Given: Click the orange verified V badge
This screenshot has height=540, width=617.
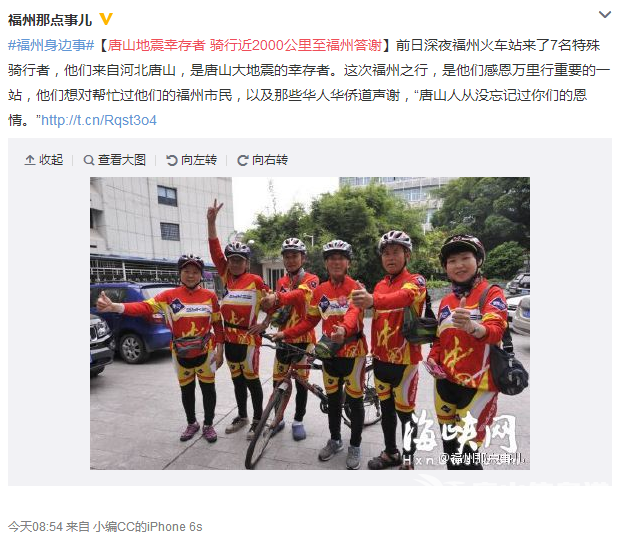Looking at the screenshot, I should pyautogui.click(x=106, y=19).
